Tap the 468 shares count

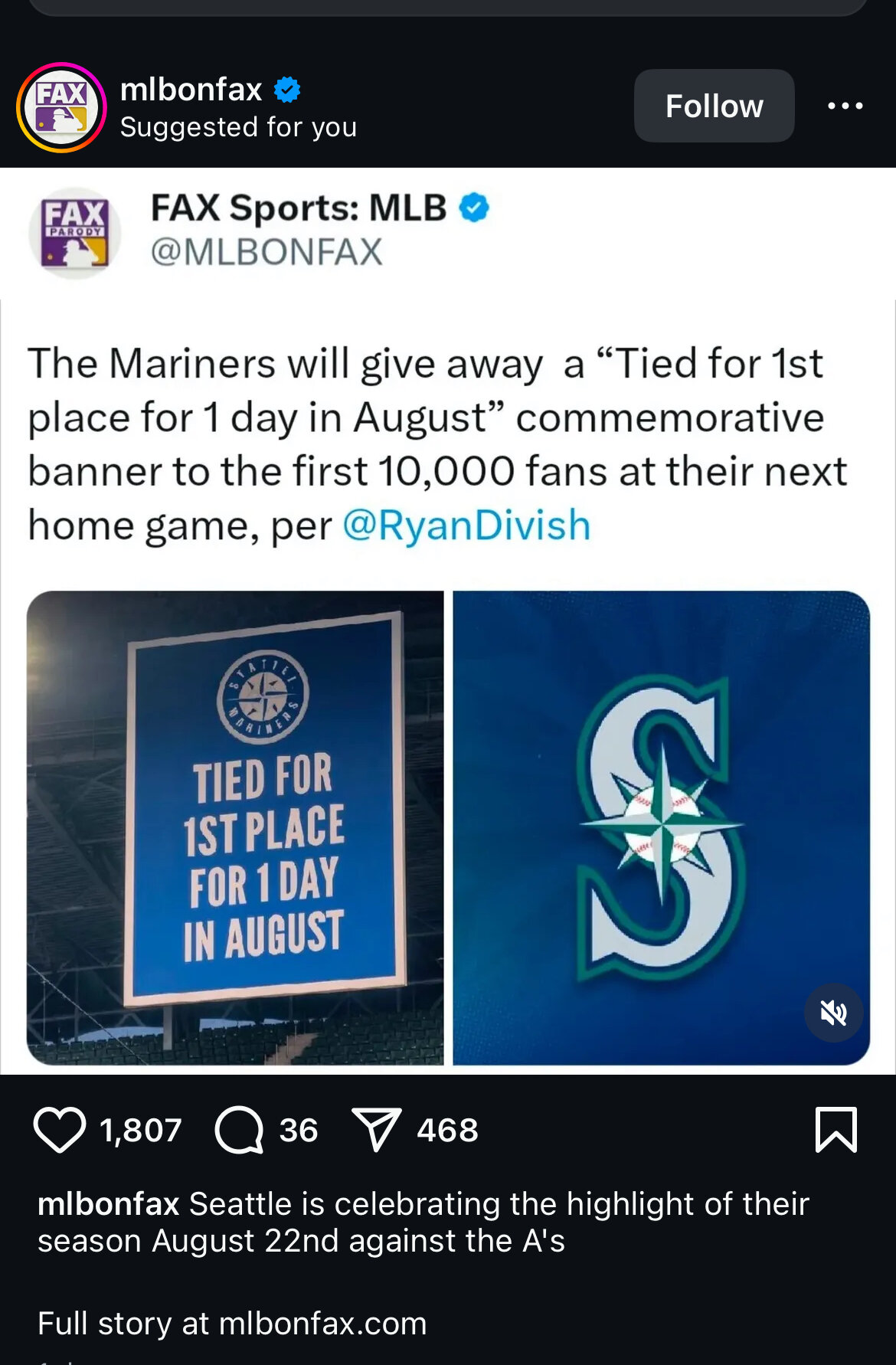tap(447, 1130)
